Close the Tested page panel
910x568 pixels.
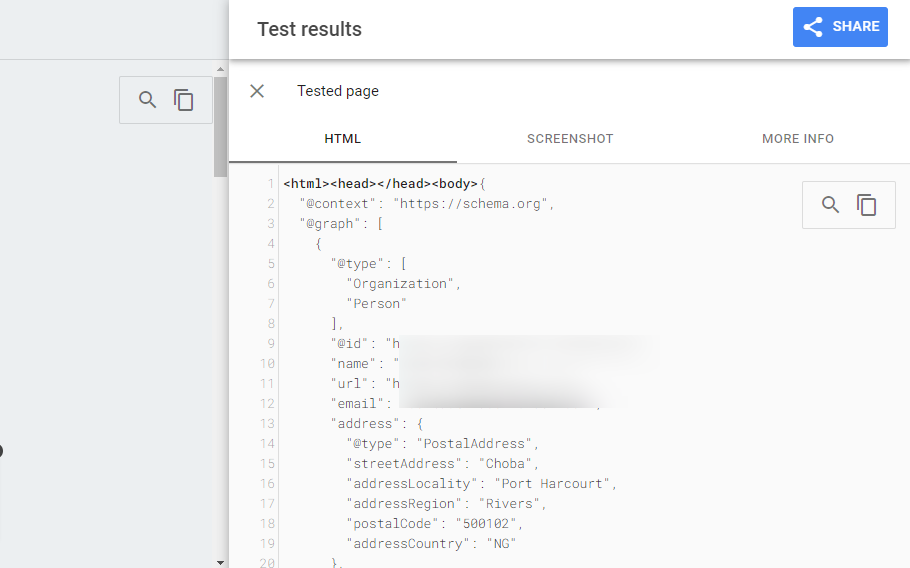[257, 91]
